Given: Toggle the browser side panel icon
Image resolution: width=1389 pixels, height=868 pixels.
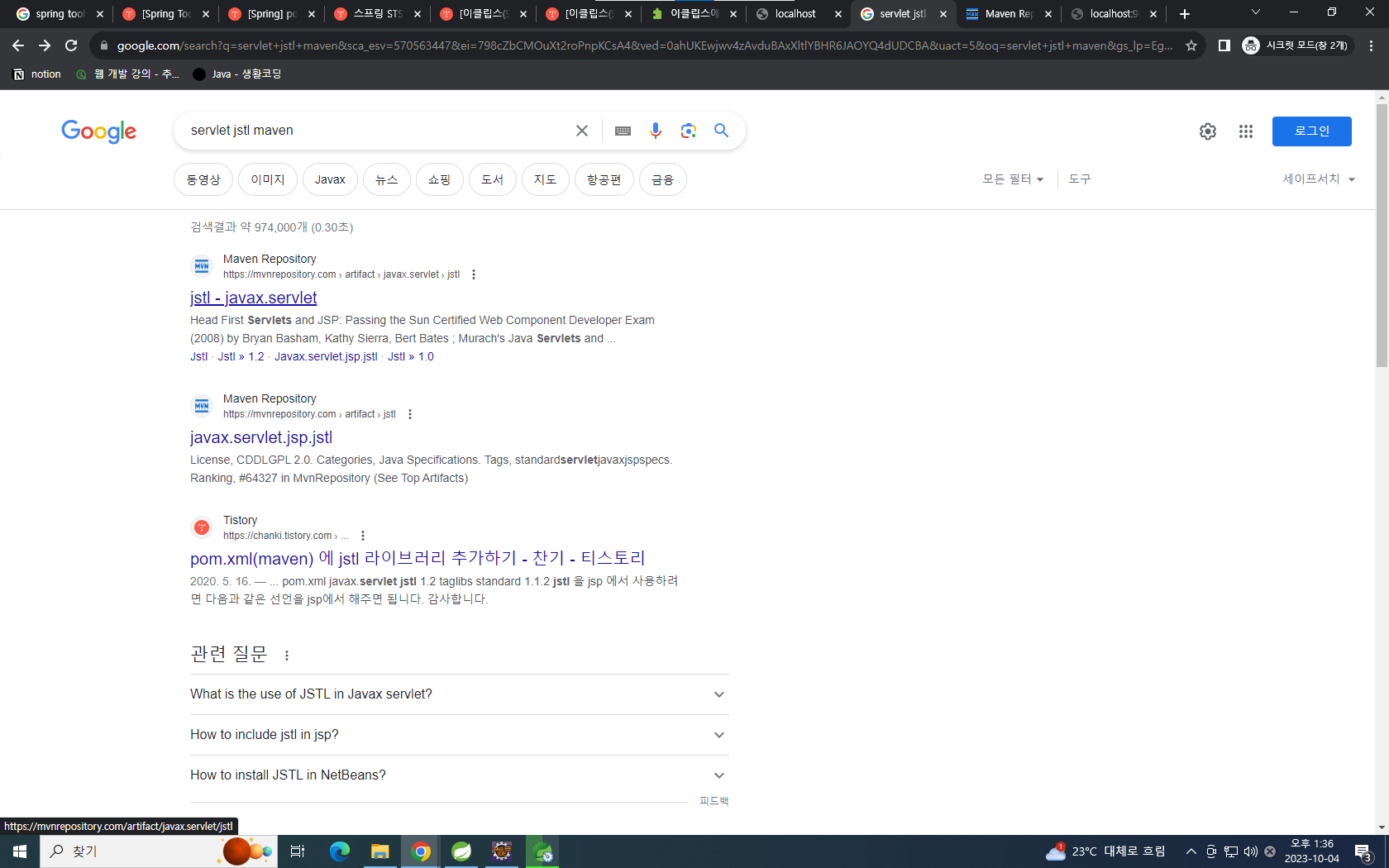Looking at the screenshot, I should pyautogui.click(x=1224, y=45).
